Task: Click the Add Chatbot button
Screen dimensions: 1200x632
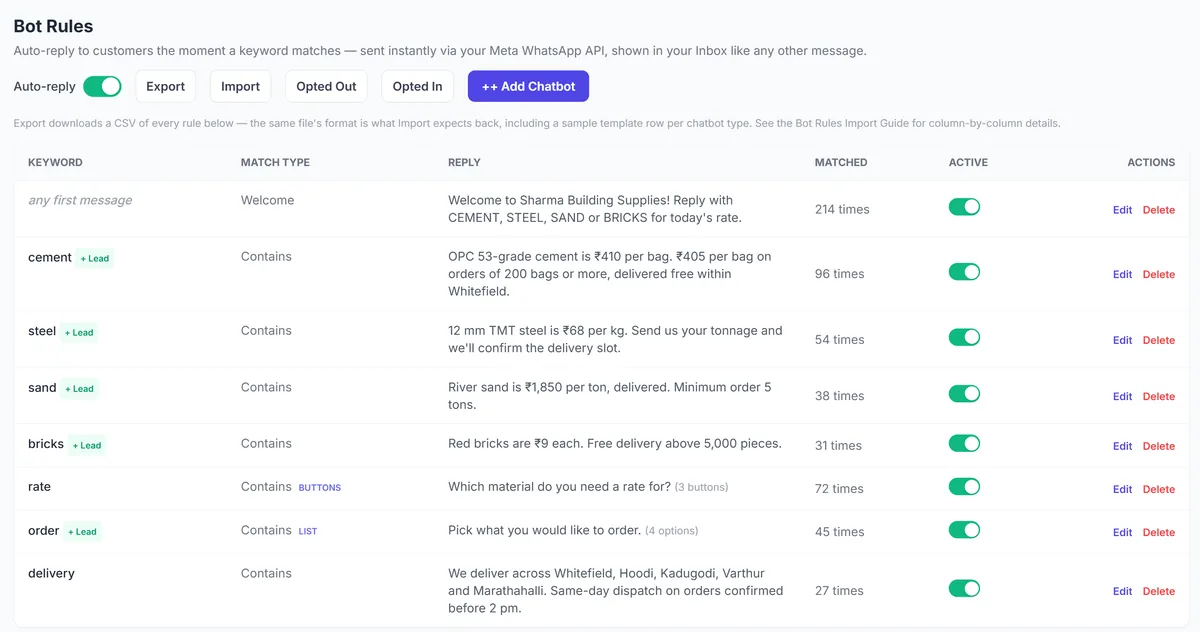Action: (x=528, y=86)
